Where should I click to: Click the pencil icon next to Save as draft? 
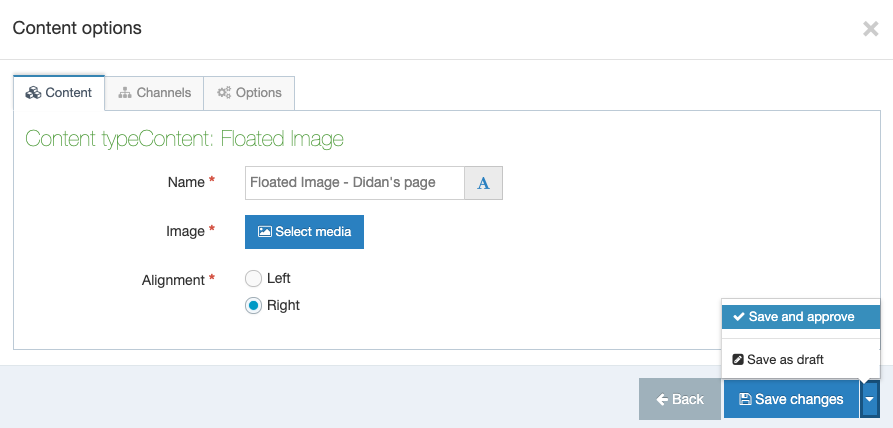coord(738,360)
